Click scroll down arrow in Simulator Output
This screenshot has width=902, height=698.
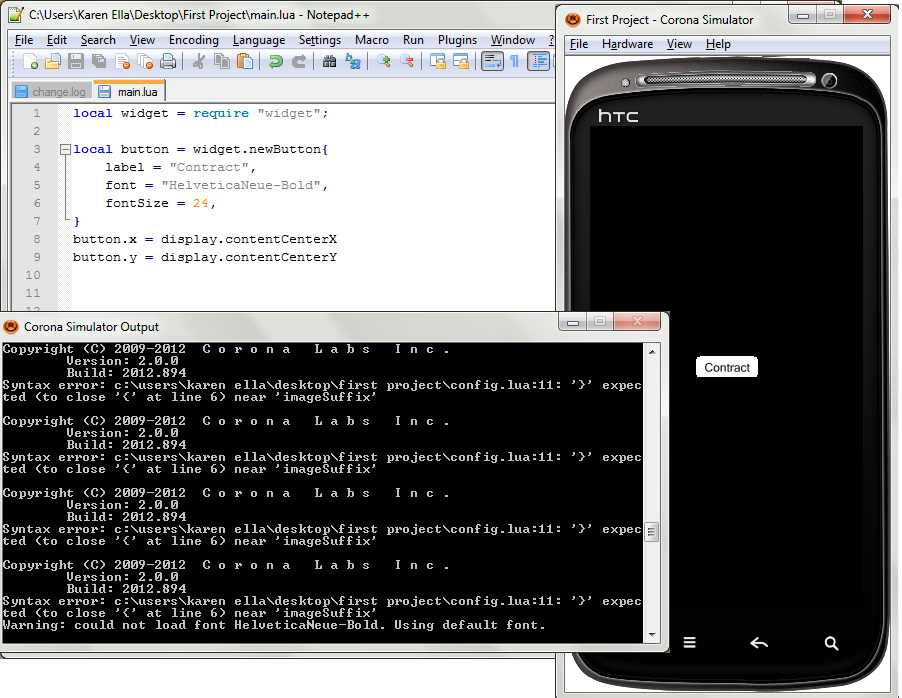[652, 635]
